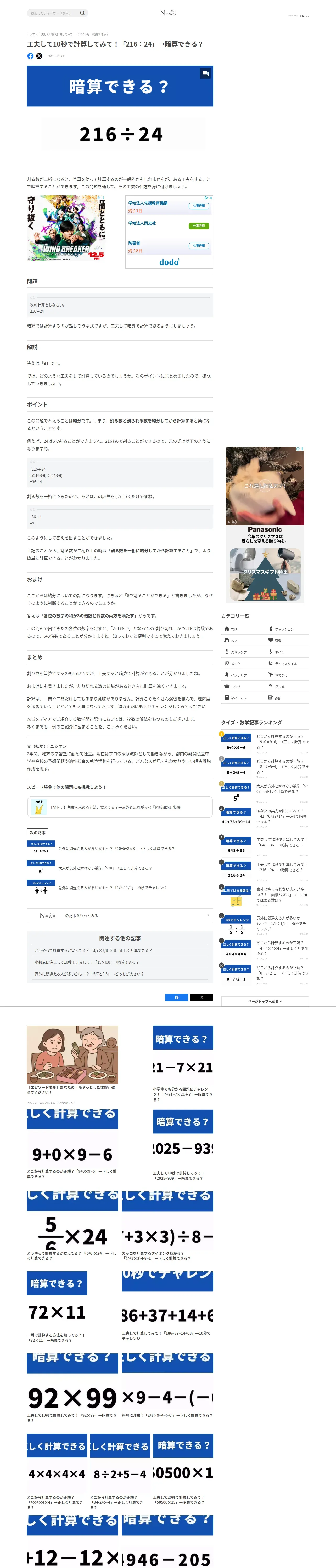Share article via X icon under title
The width and height of the screenshot is (336, 1568).
(x=40, y=56)
